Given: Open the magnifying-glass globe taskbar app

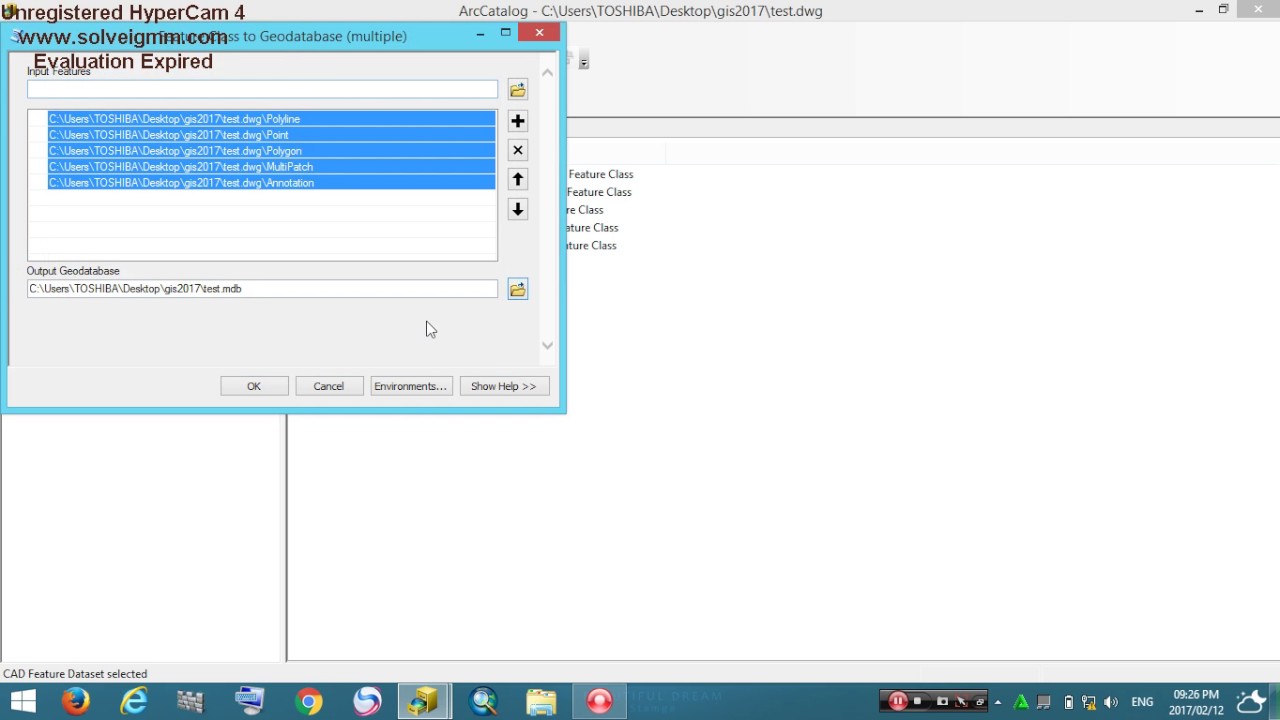Looking at the screenshot, I should coord(483,701).
